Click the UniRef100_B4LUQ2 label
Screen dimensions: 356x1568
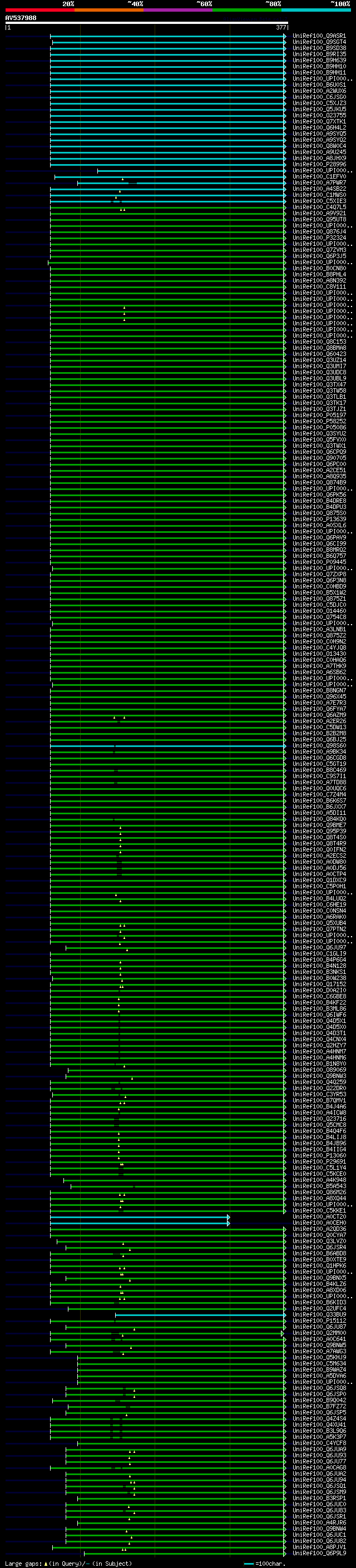pyautogui.click(x=319, y=898)
